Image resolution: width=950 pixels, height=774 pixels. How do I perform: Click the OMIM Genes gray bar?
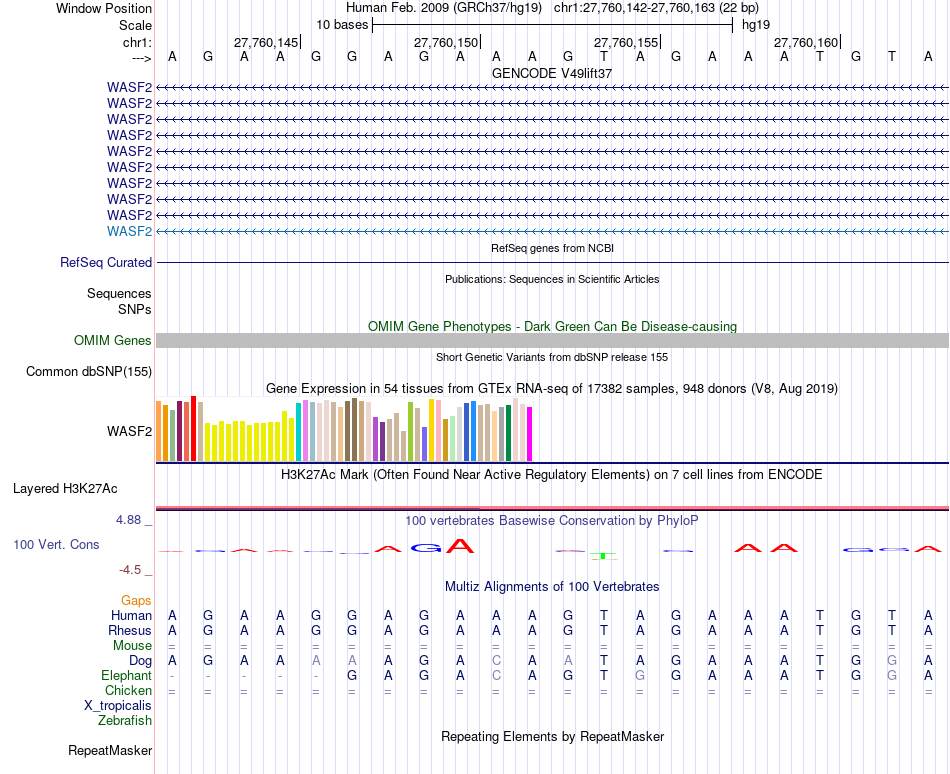pyautogui.click(x=552, y=340)
